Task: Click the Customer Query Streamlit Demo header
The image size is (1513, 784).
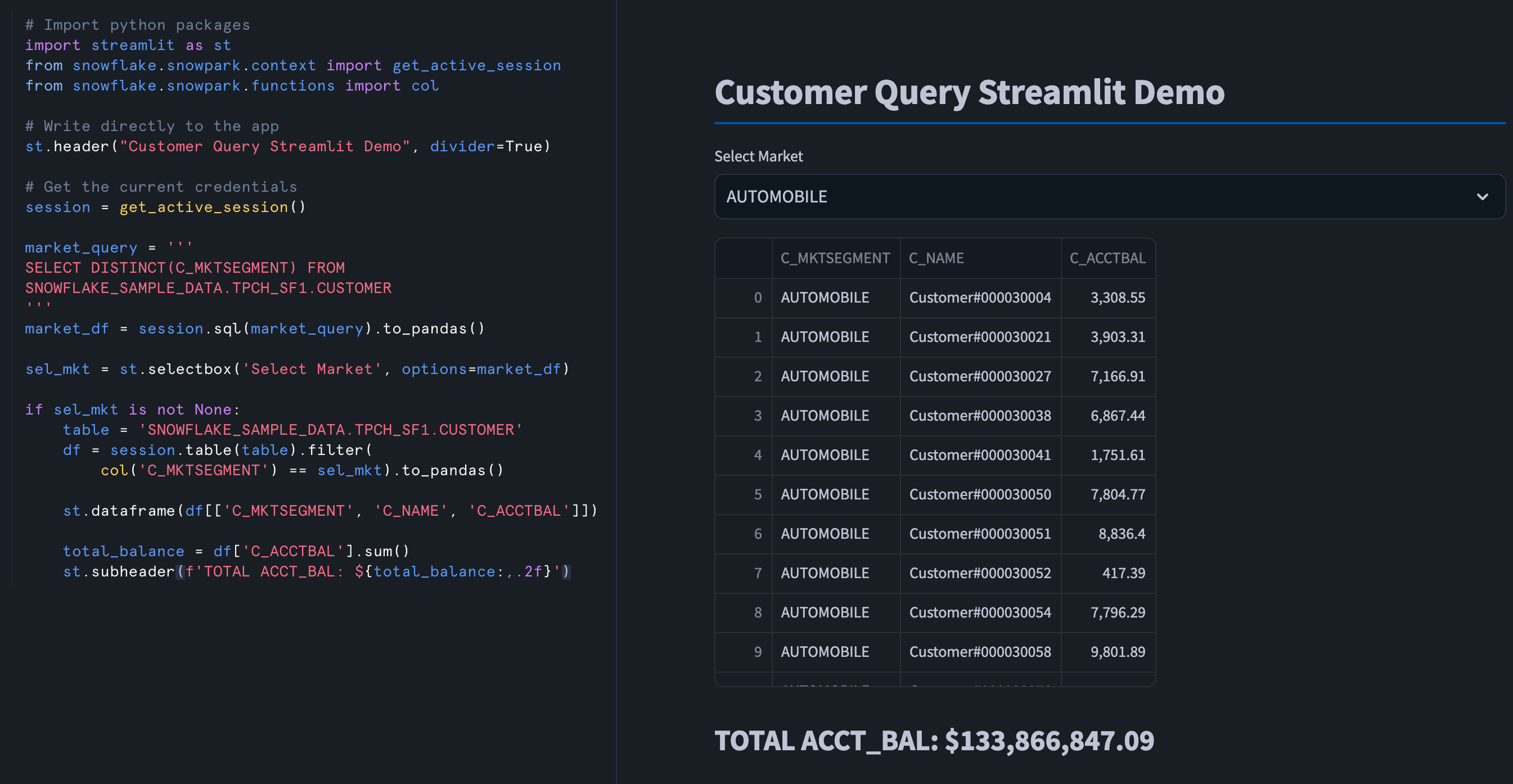Action: tap(970, 92)
